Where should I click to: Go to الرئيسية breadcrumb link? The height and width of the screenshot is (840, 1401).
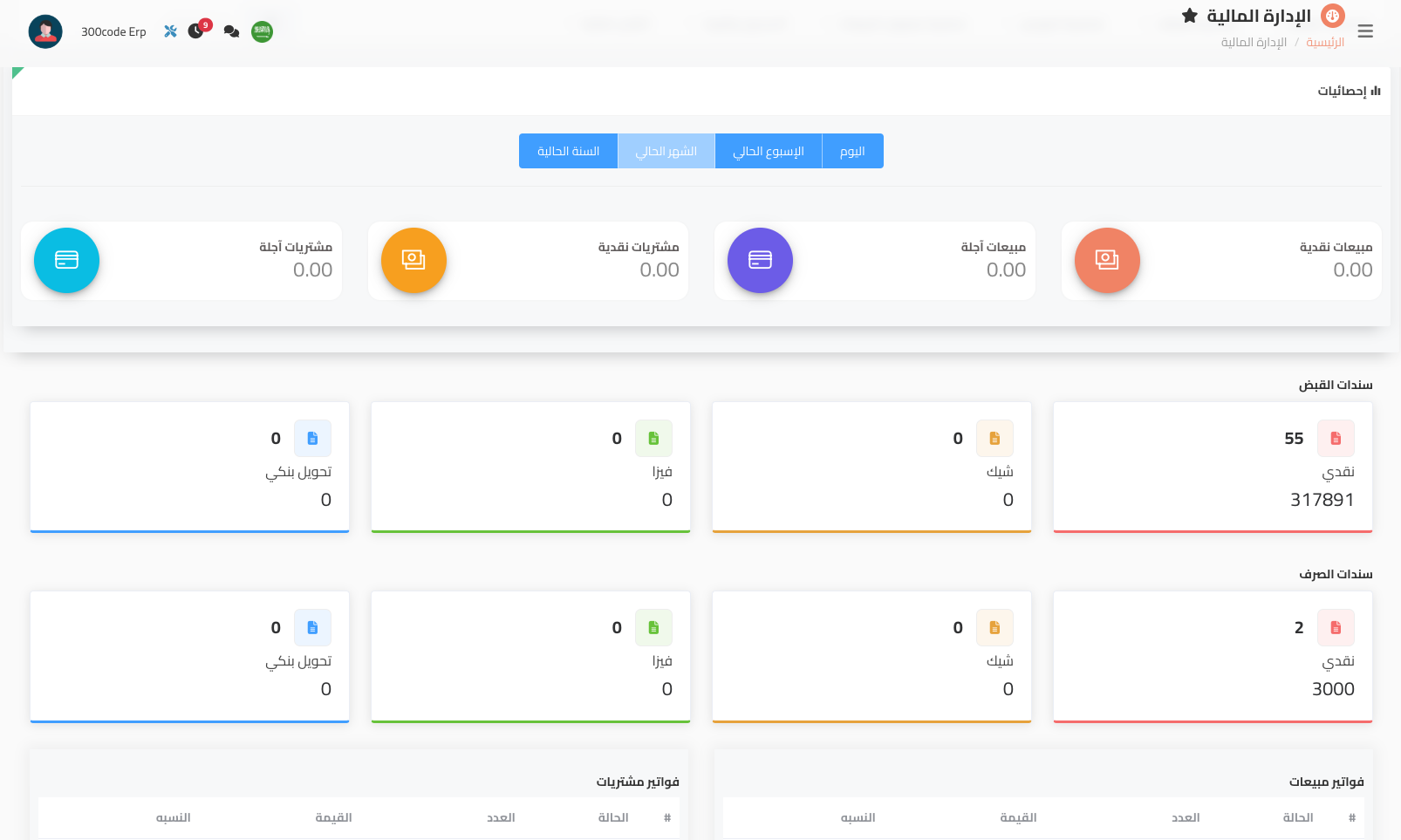[x=1324, y=42]
